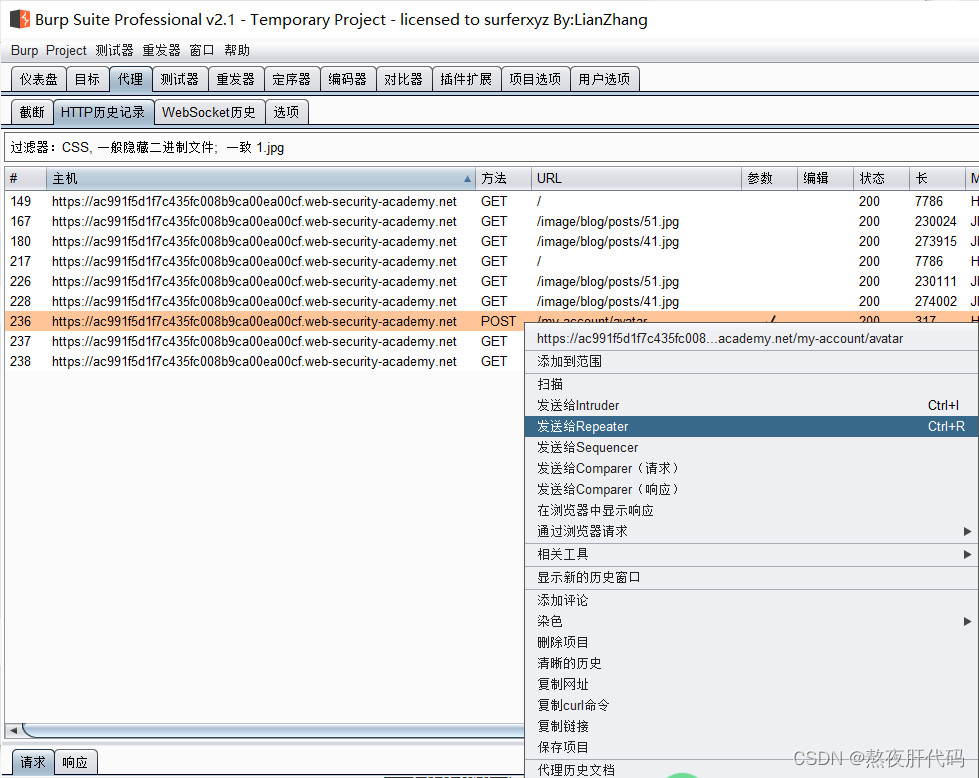
Task: Sort by the 参数 column header
Action: pyautogui.click(x=769, y=179)
